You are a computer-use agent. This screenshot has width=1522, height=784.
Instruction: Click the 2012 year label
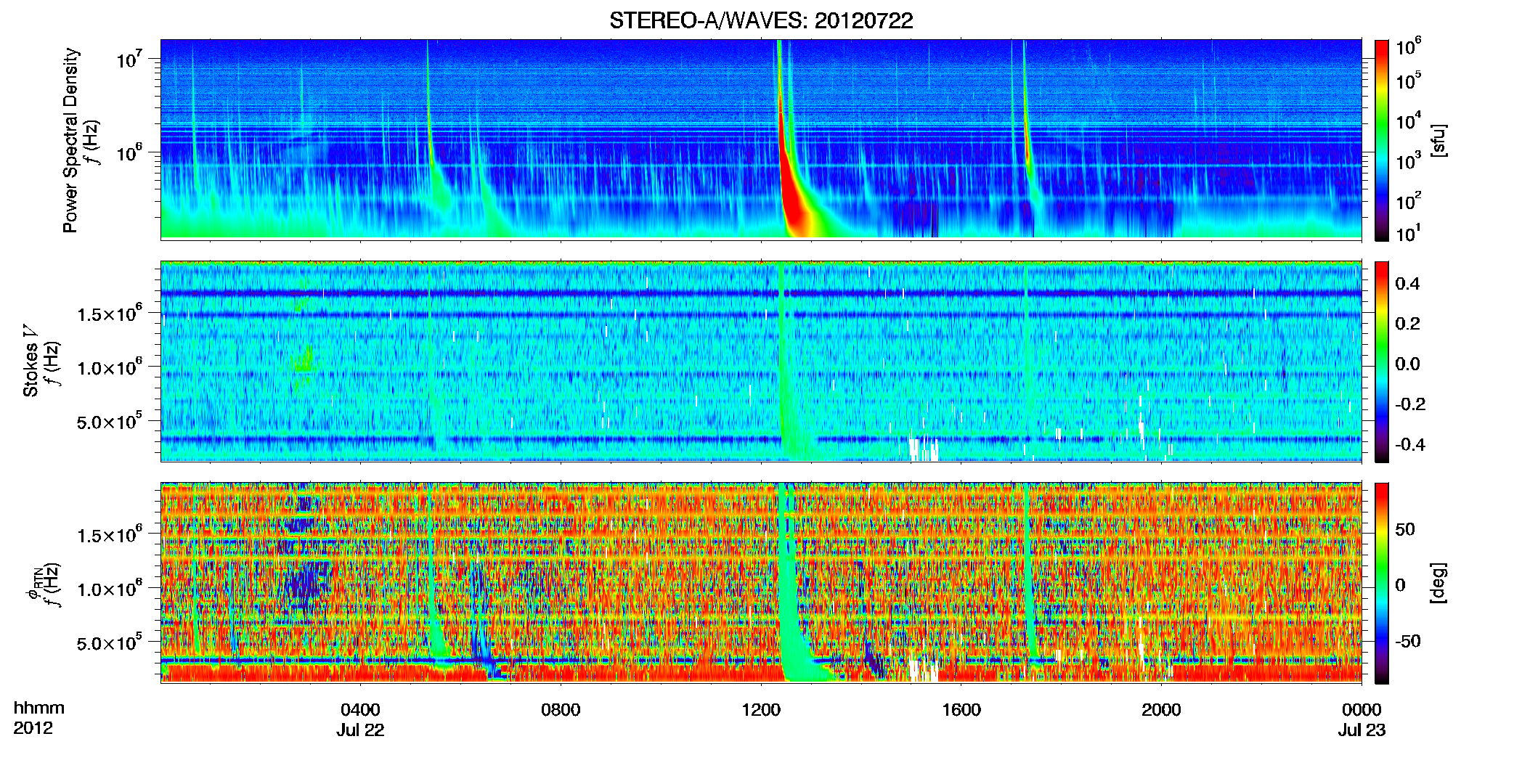pos(33,727)
